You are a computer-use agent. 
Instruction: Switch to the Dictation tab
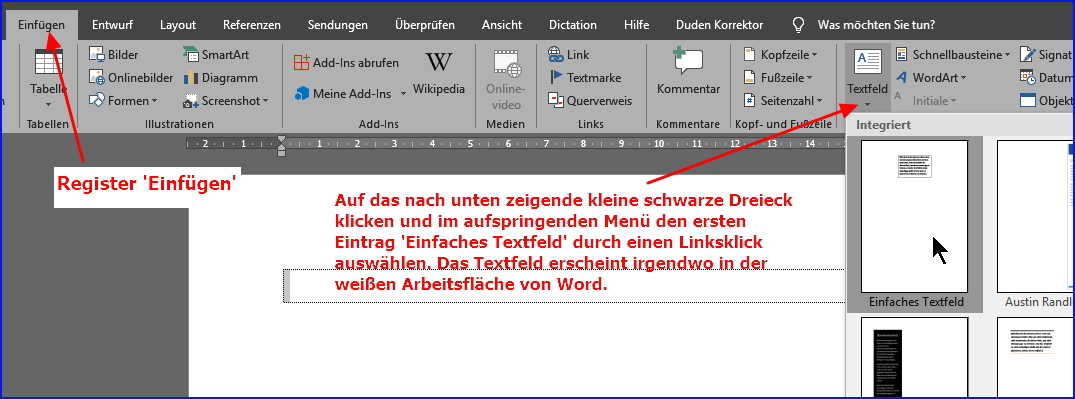point(572,25)
